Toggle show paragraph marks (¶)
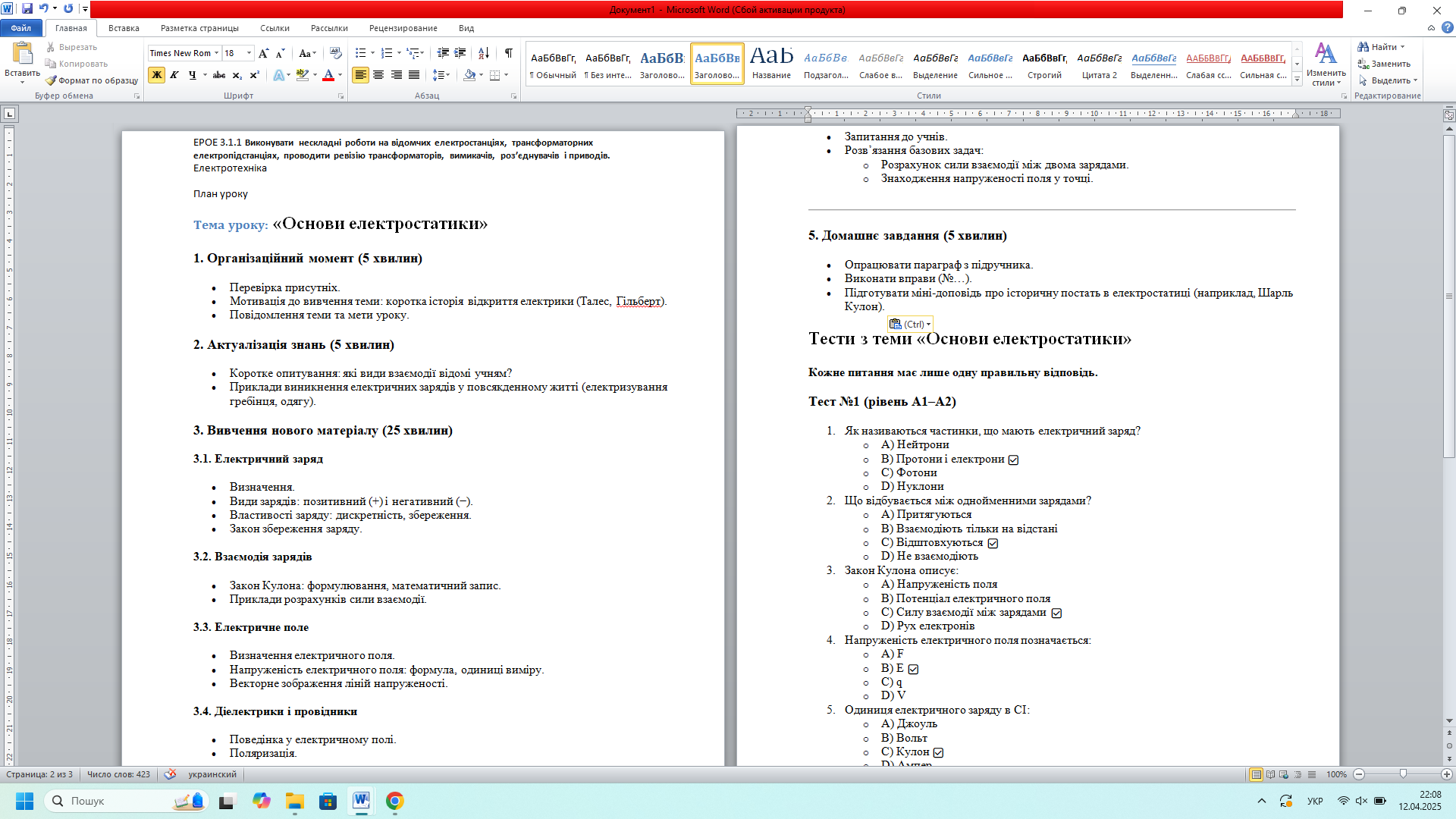This screenshot has height=819, width=1456. (509, 53)
